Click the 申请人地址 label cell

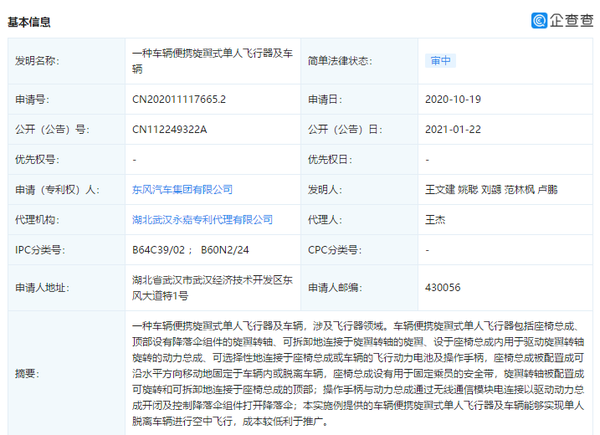pyautogui.click(x=67, y=288)
